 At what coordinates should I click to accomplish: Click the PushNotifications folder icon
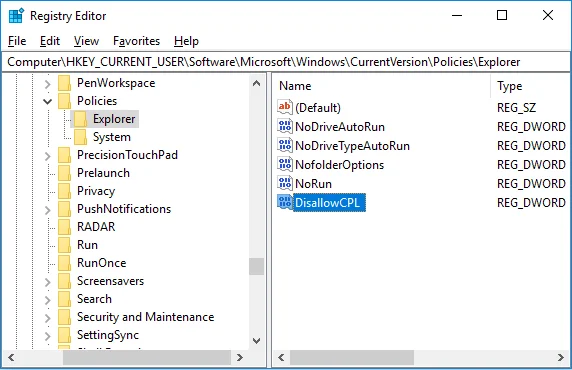[65, 209]
